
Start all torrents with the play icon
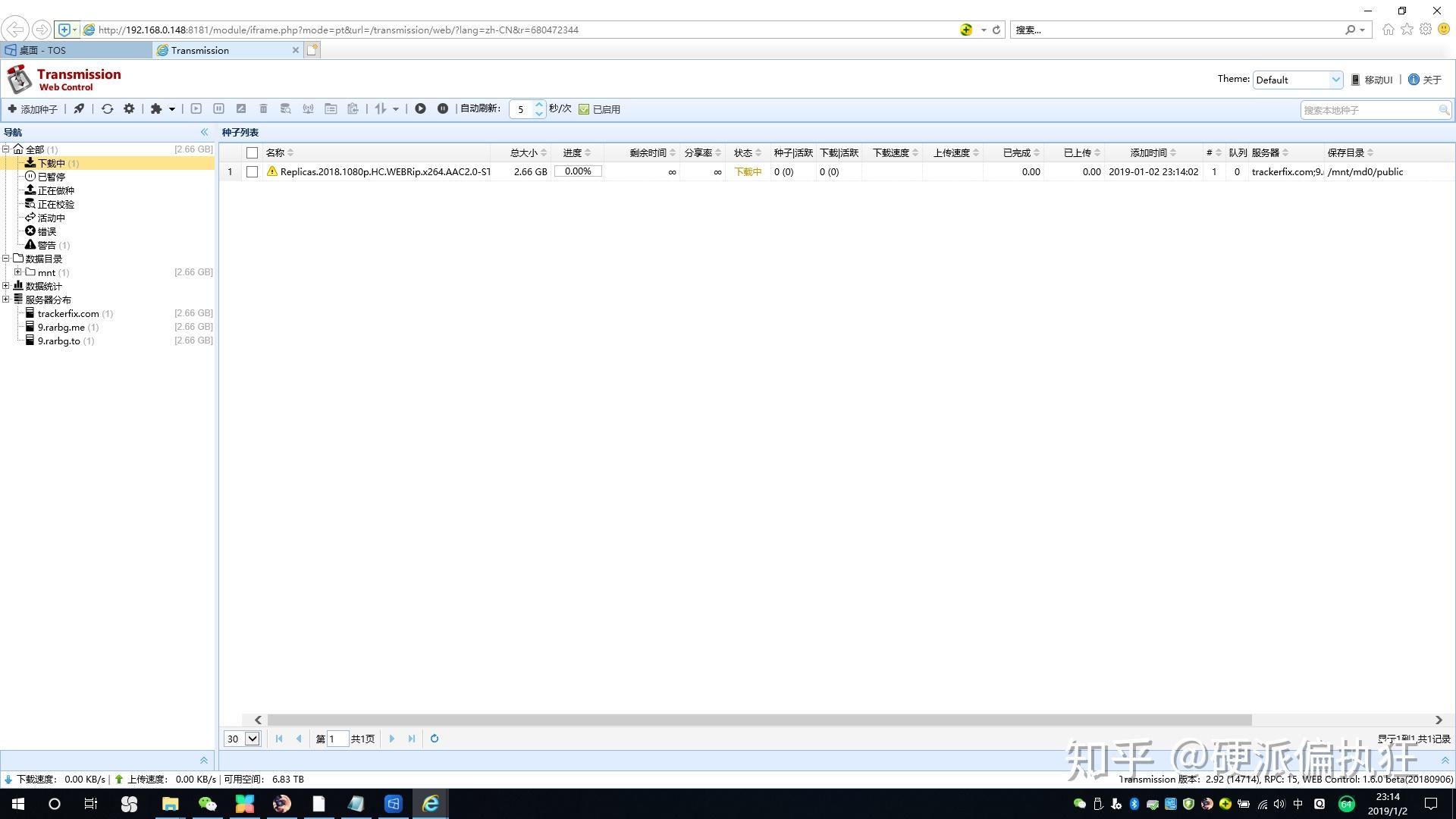click(x=420, y=108)
